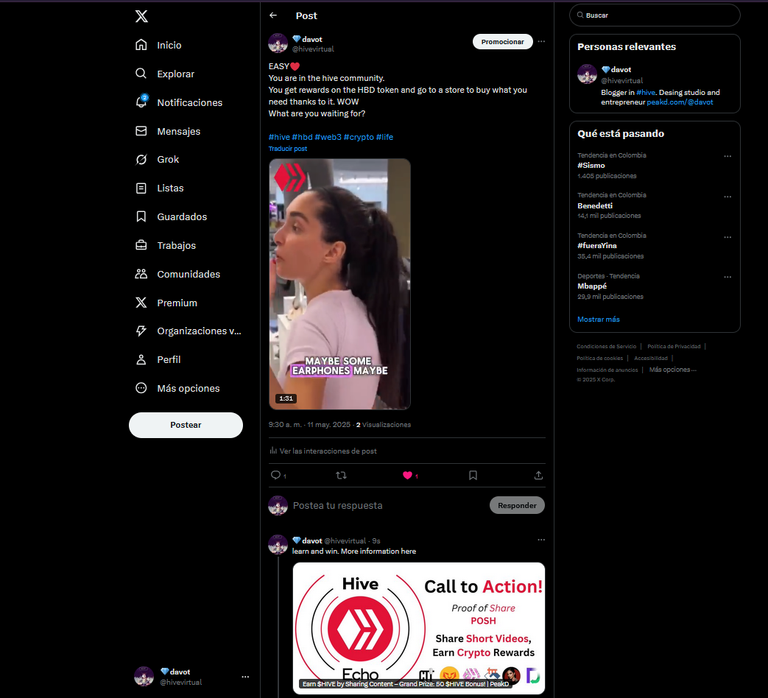The width and height of the screenshot is (768, 698).
Task: Open options for #Sismo trend
Action: (728, 156)
